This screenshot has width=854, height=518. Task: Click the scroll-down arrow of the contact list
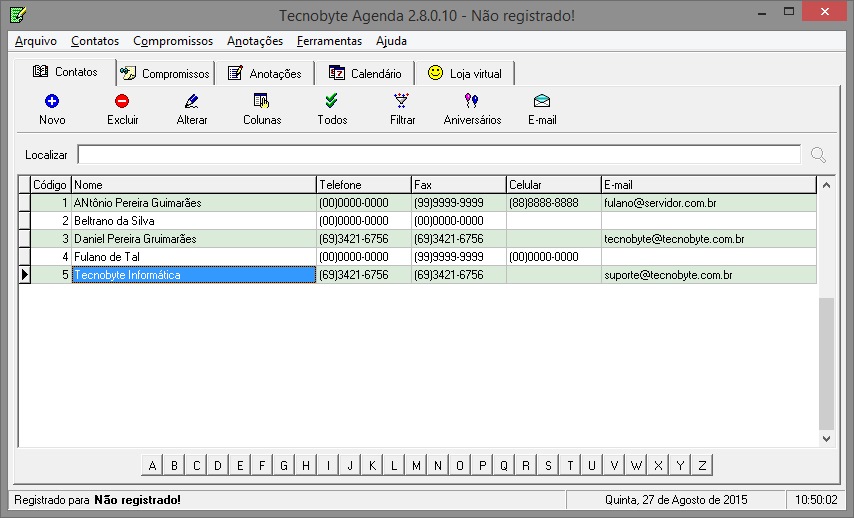tap(826, 438)
